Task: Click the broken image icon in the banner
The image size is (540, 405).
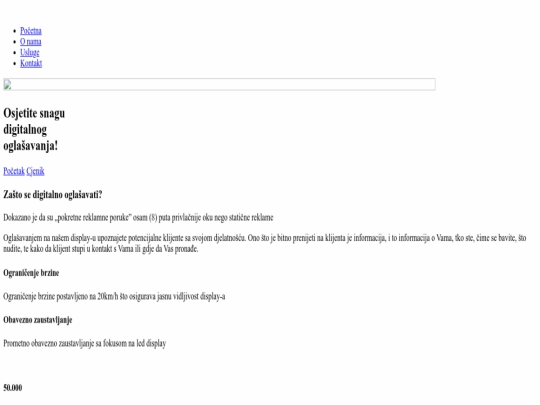Action: [x=8, y=84]
